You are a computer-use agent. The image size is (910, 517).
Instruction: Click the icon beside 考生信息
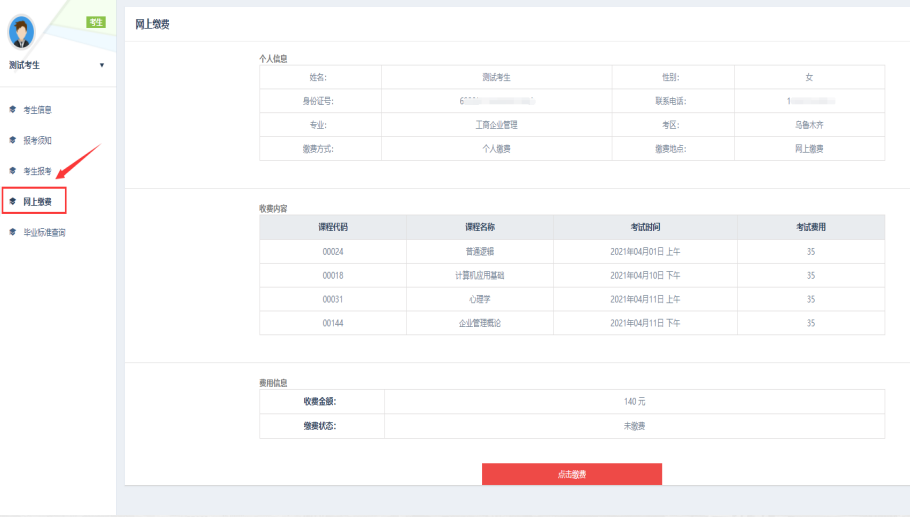(12, 109)
